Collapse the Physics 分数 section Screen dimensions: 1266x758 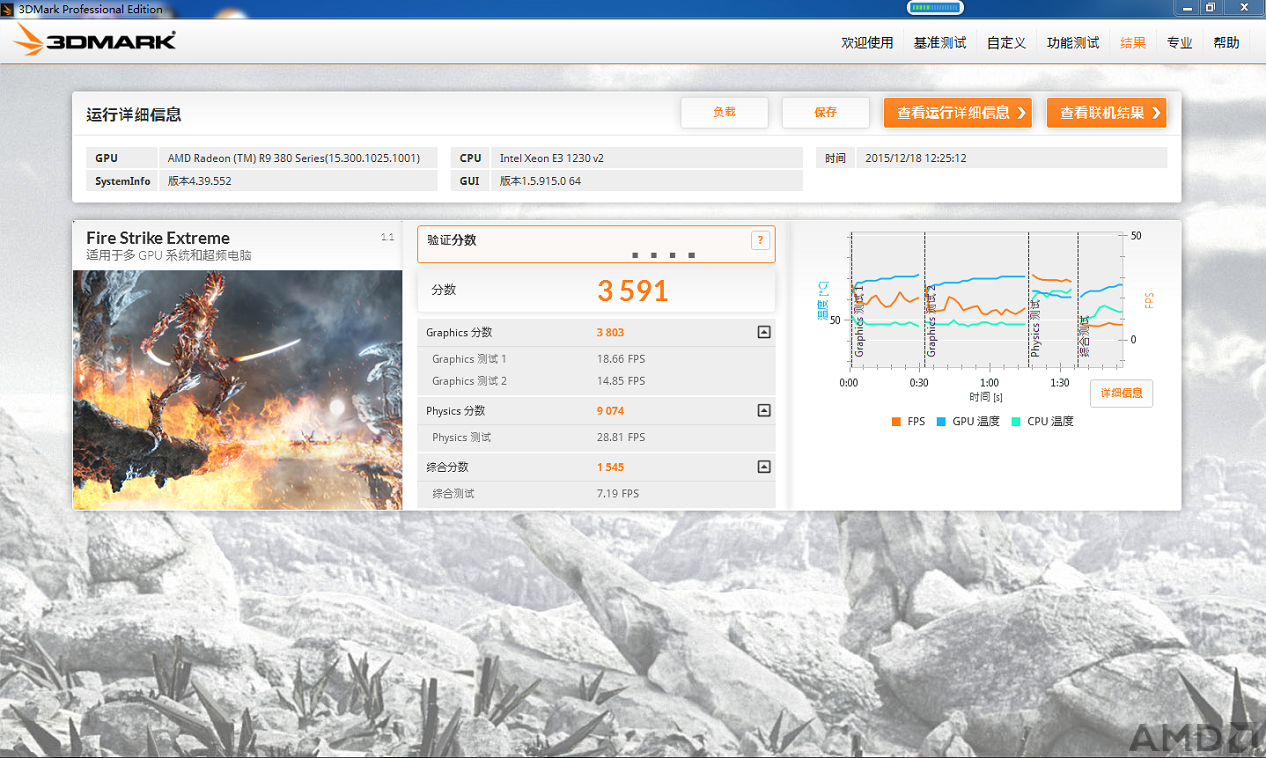click(x=764, y=410)
